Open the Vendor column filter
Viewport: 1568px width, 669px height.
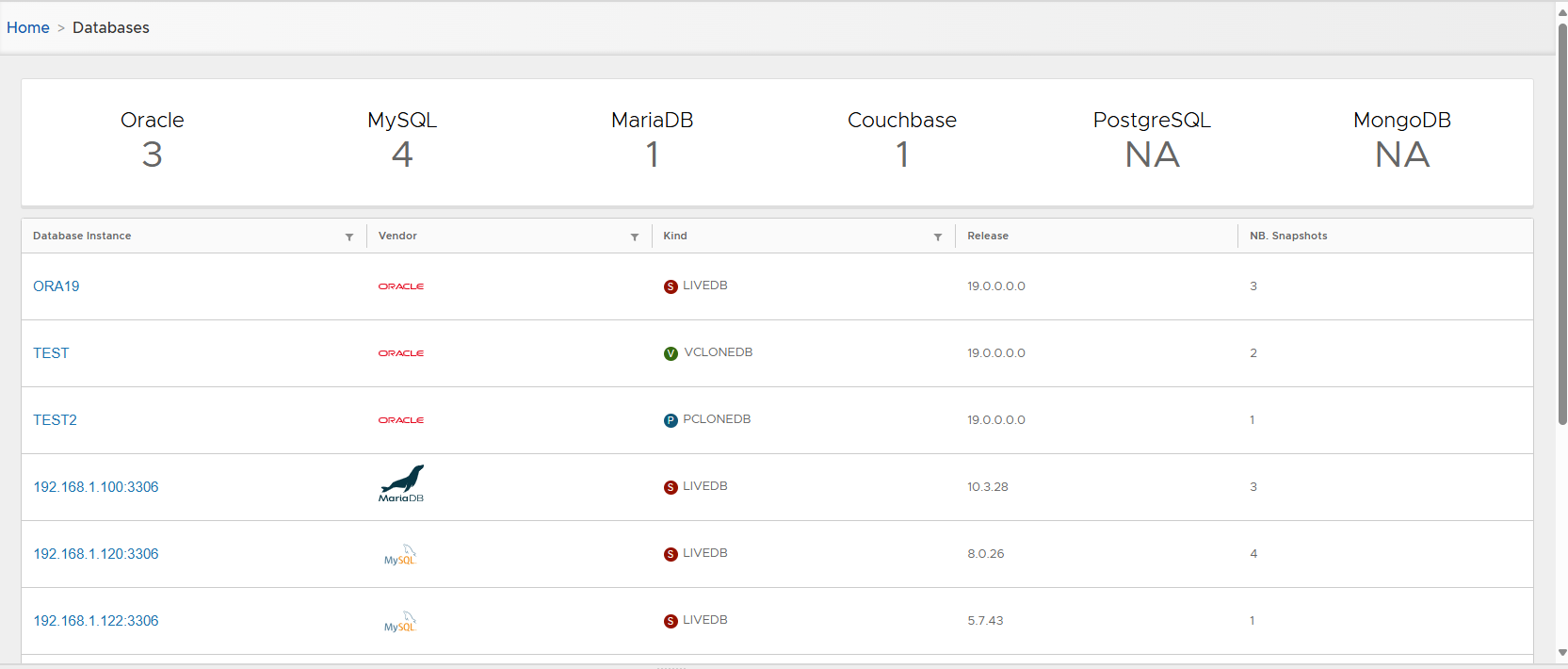[x=635, y=237]
